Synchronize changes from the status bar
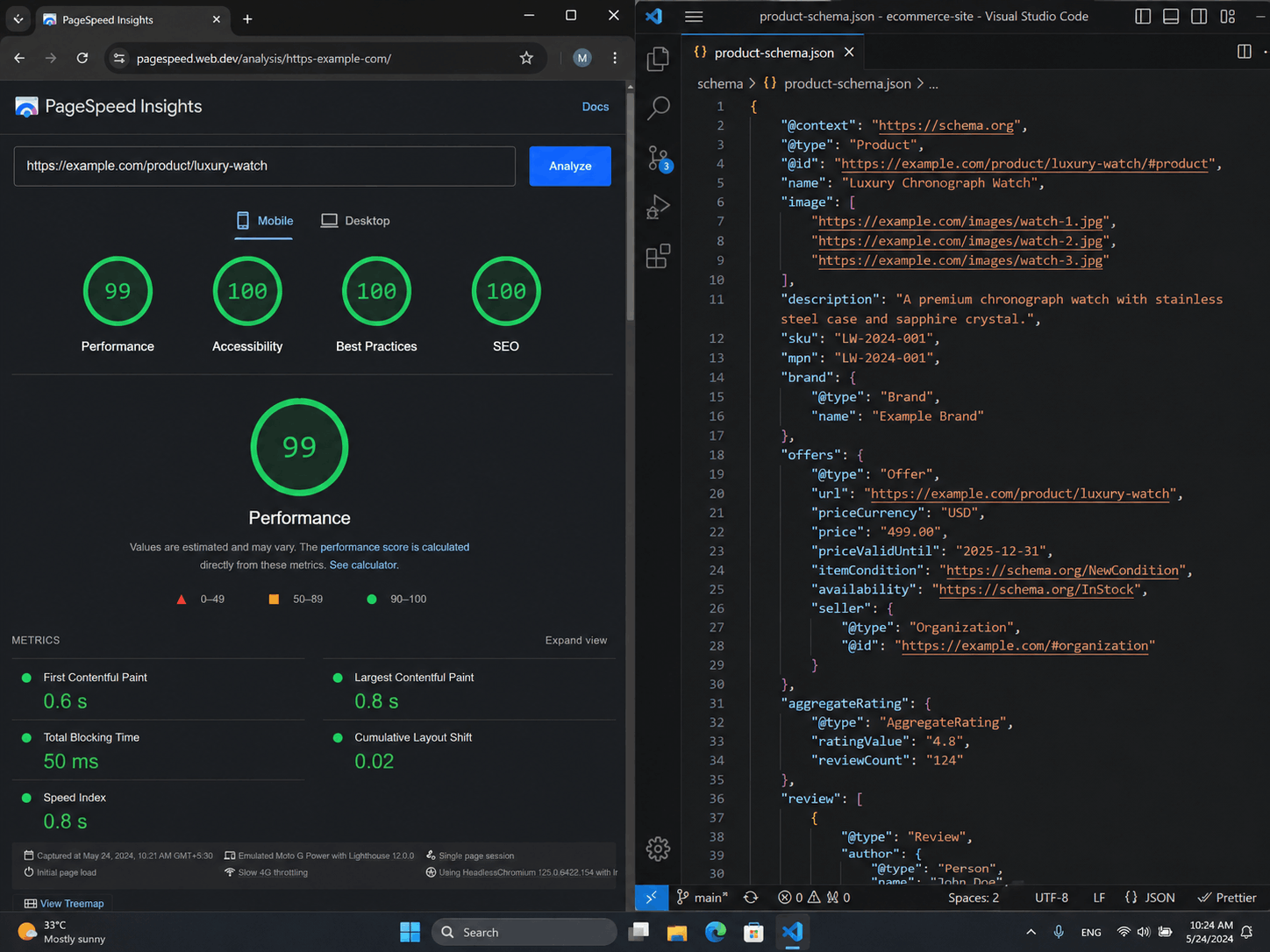This screenshot has height=952, width=1270. (x=751, y=897)
